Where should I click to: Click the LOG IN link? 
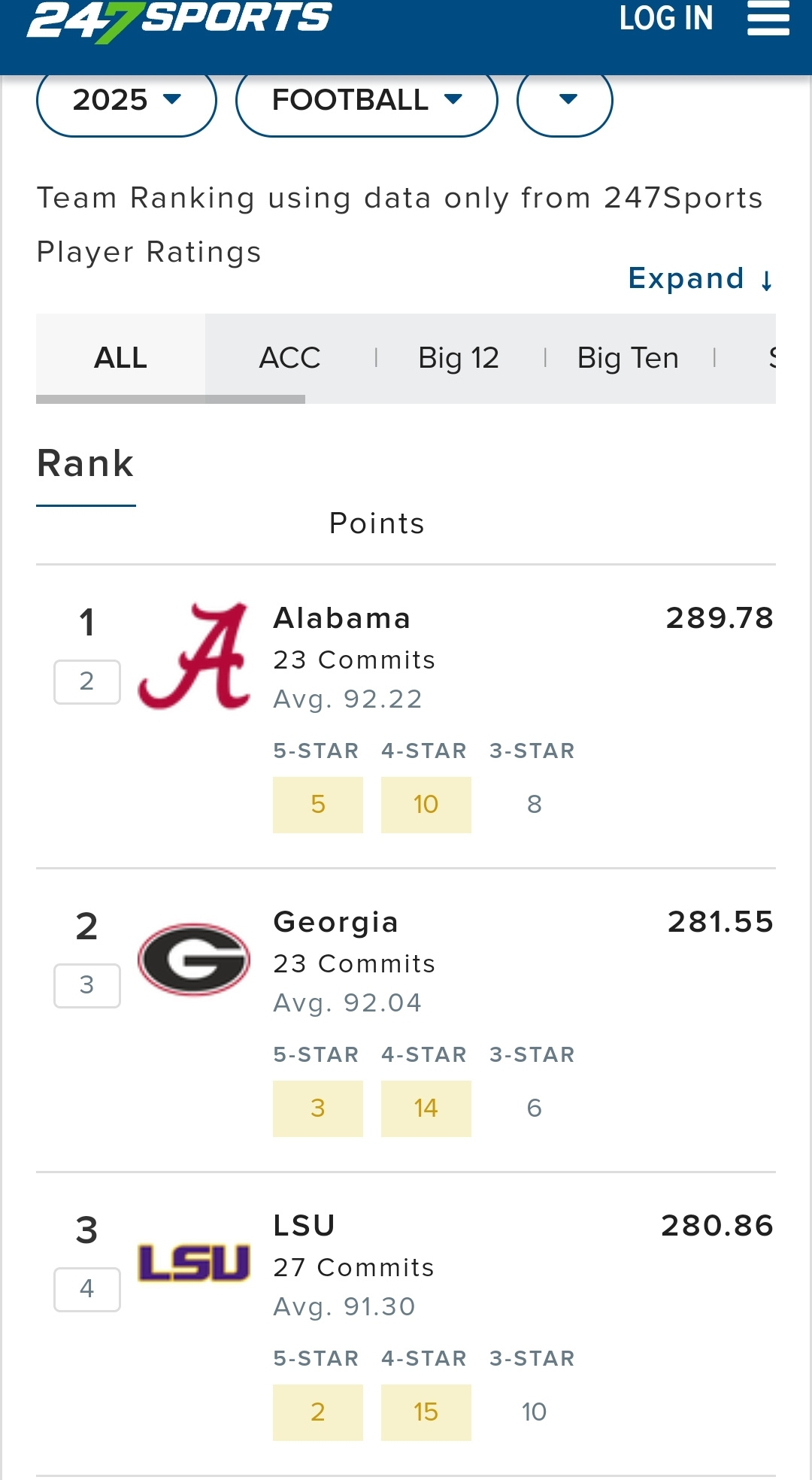pyautogui.click(x=665, y=18)
